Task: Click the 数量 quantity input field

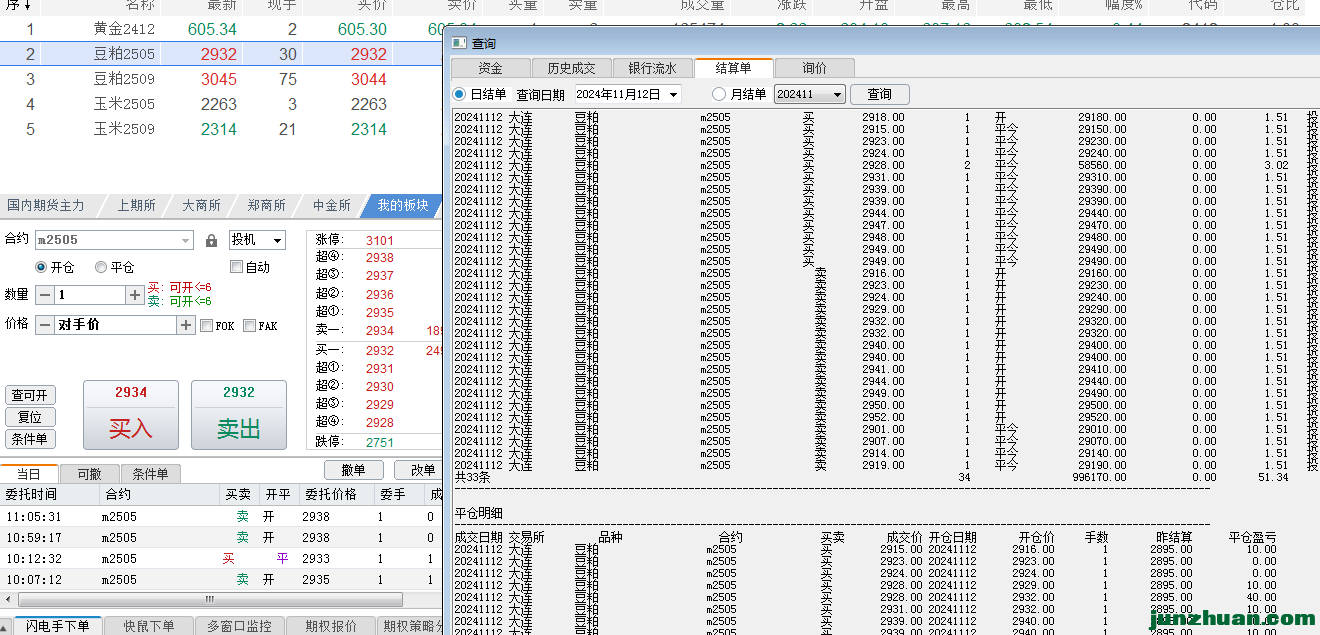Action: click(x=90, y=295)
